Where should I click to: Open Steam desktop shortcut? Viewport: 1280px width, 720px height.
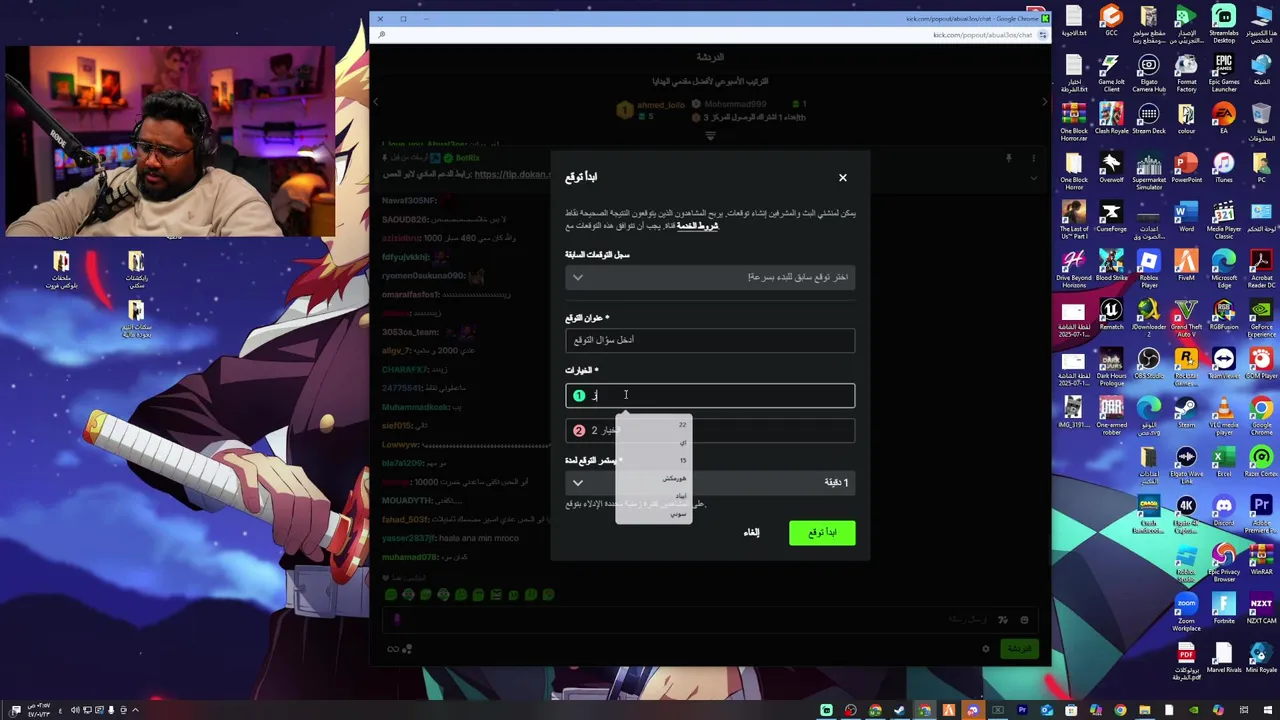pos(1186,412)
